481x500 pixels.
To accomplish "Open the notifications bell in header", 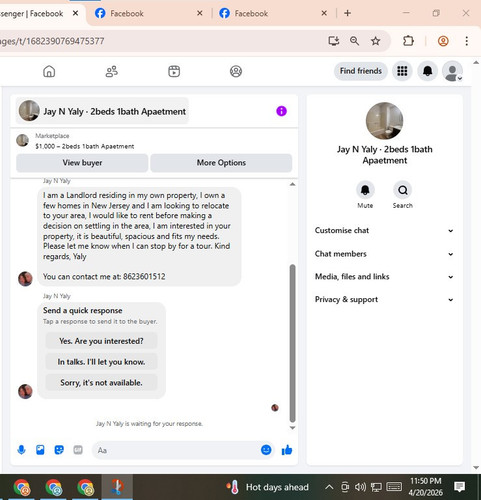I will point(428,71).
